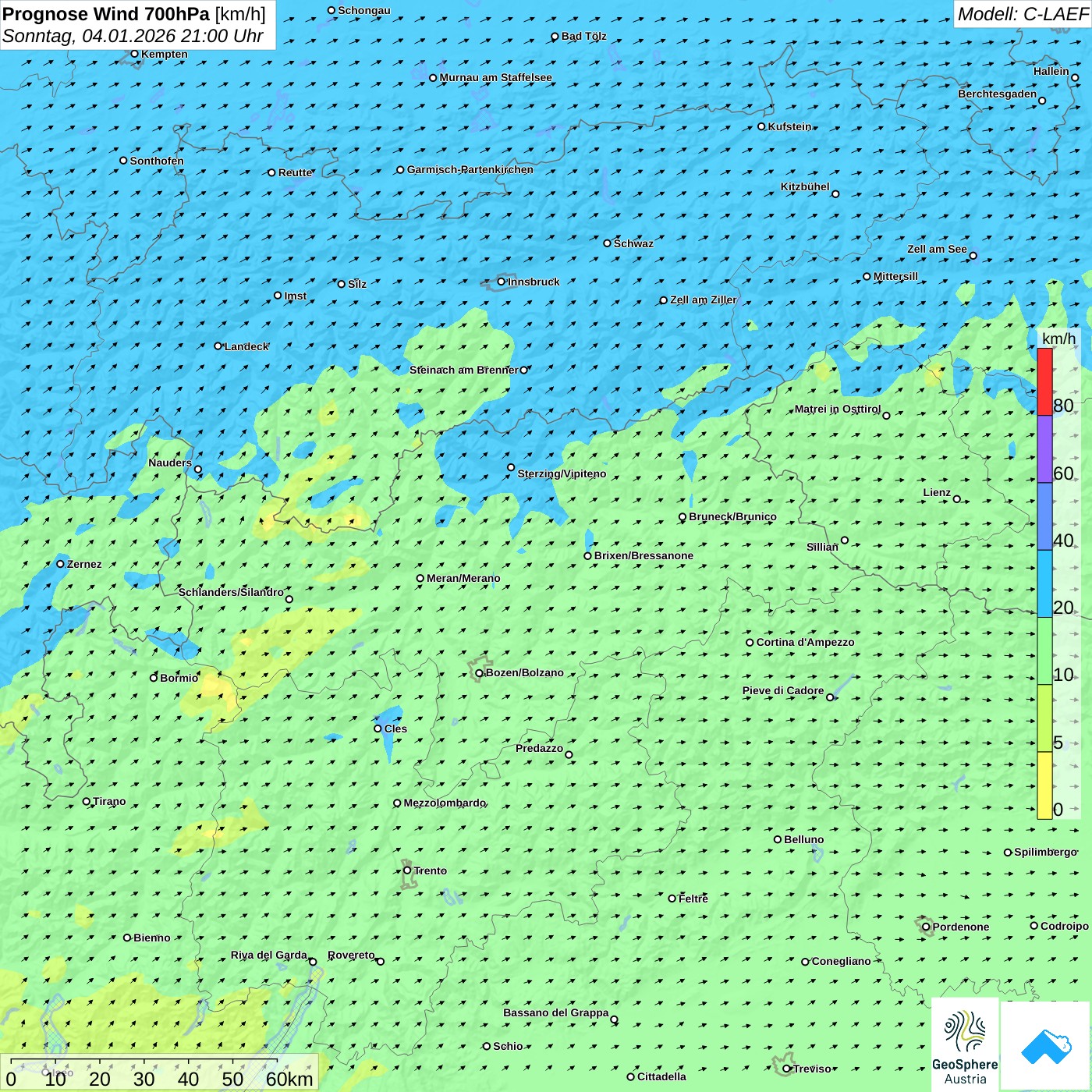
Task: Click the GeoSphere Austria logo
Action: [x=965, y=1045]
